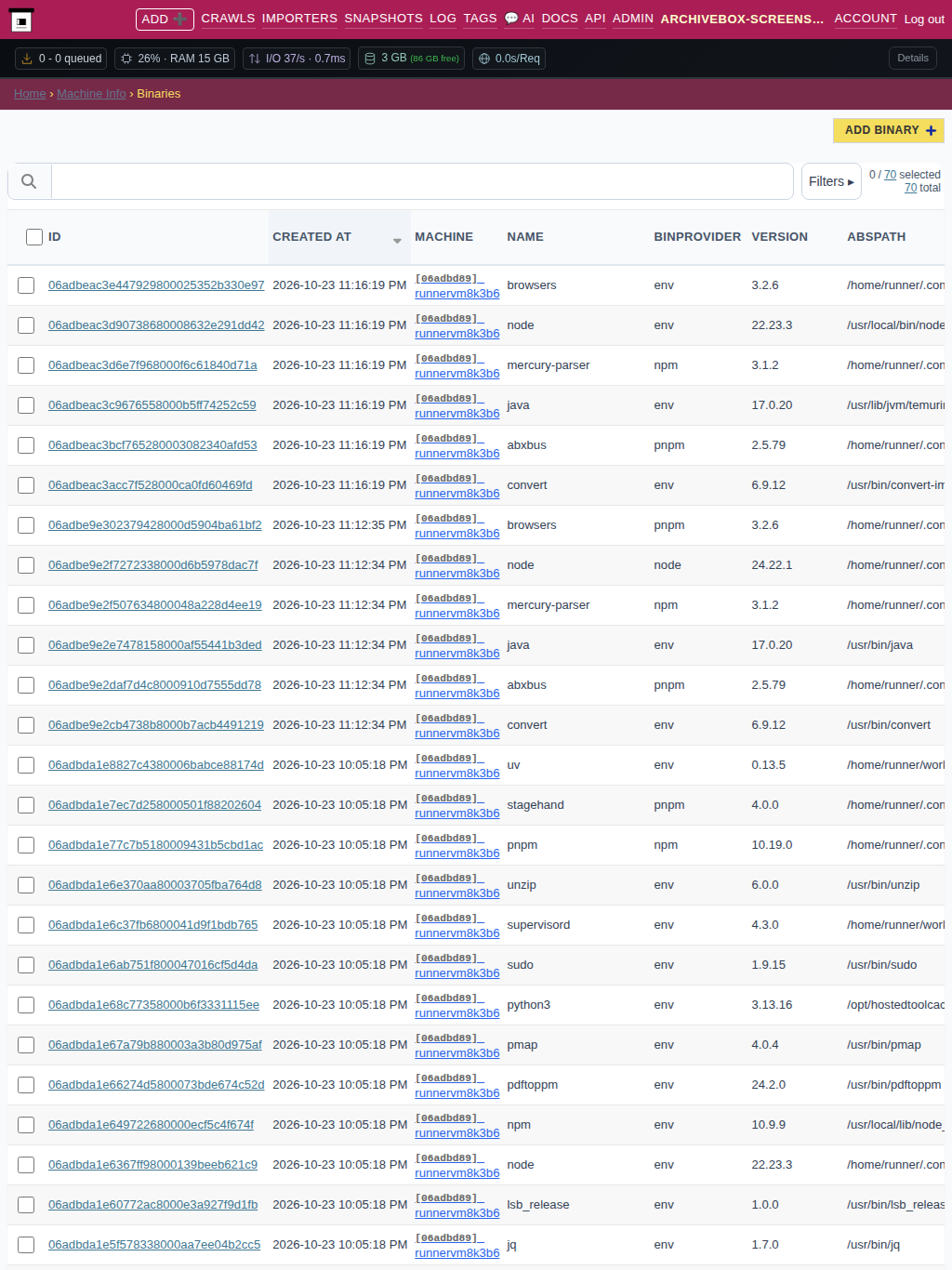Sort by the Version column header
The height and width of the screenshot is (1270, 952).
point(779,237)
